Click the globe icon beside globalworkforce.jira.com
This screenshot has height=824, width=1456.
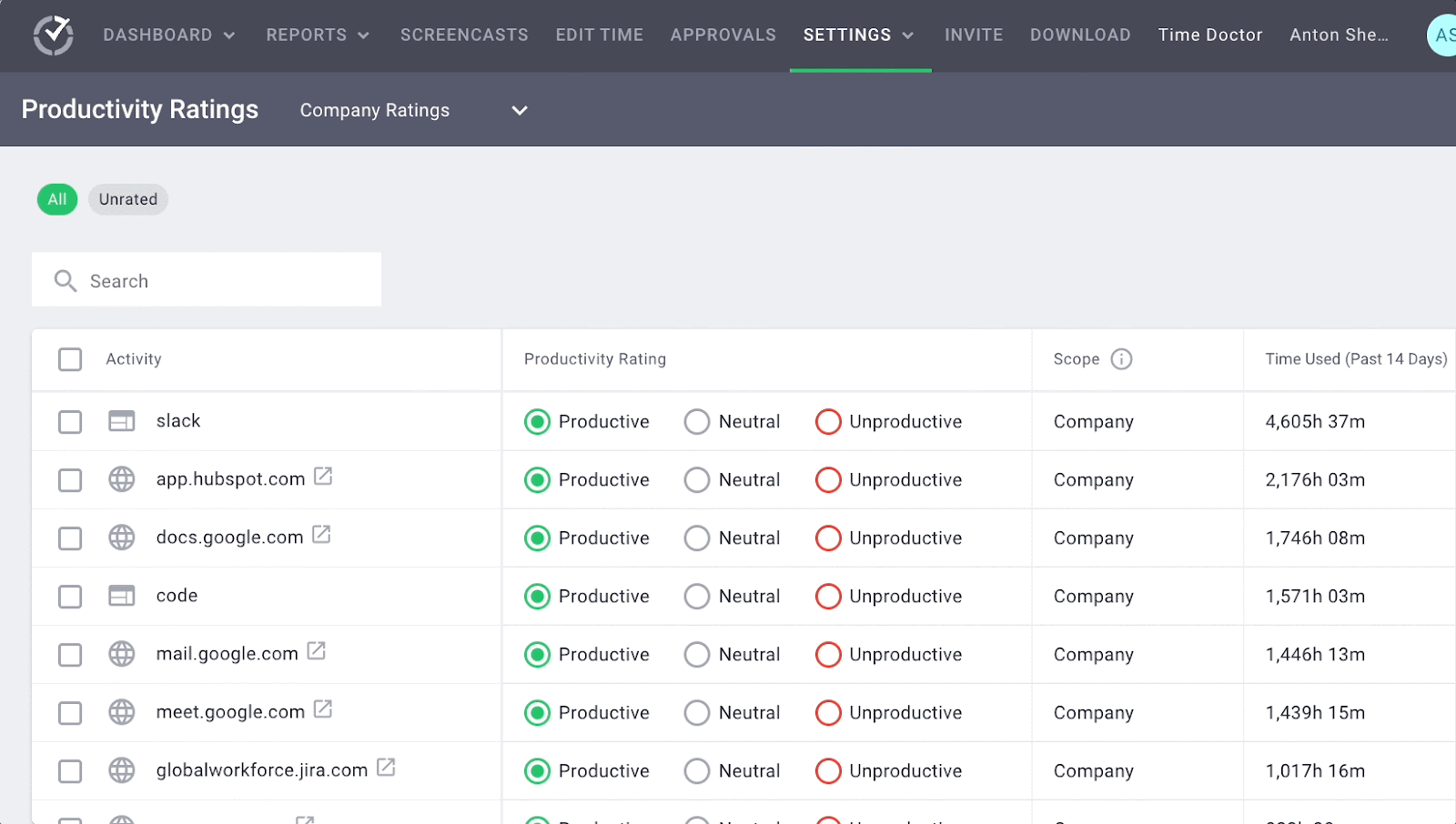[122, 770]
